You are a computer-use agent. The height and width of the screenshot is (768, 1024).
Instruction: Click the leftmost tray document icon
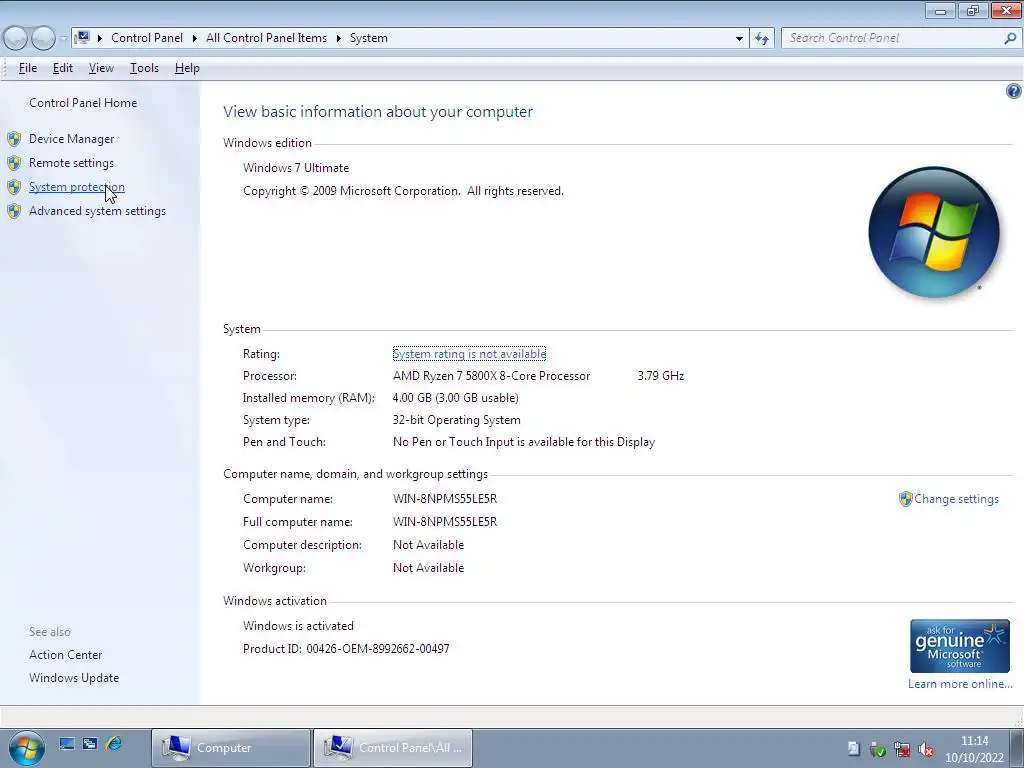[x=854, y=748]
